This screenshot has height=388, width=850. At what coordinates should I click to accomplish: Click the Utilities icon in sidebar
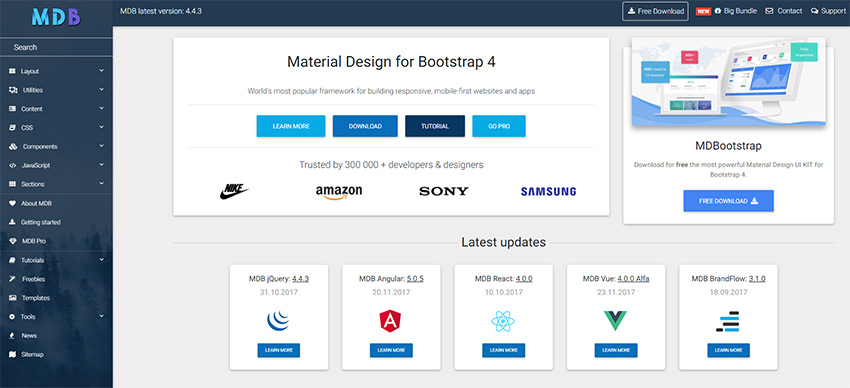click(x=13, y=90)
